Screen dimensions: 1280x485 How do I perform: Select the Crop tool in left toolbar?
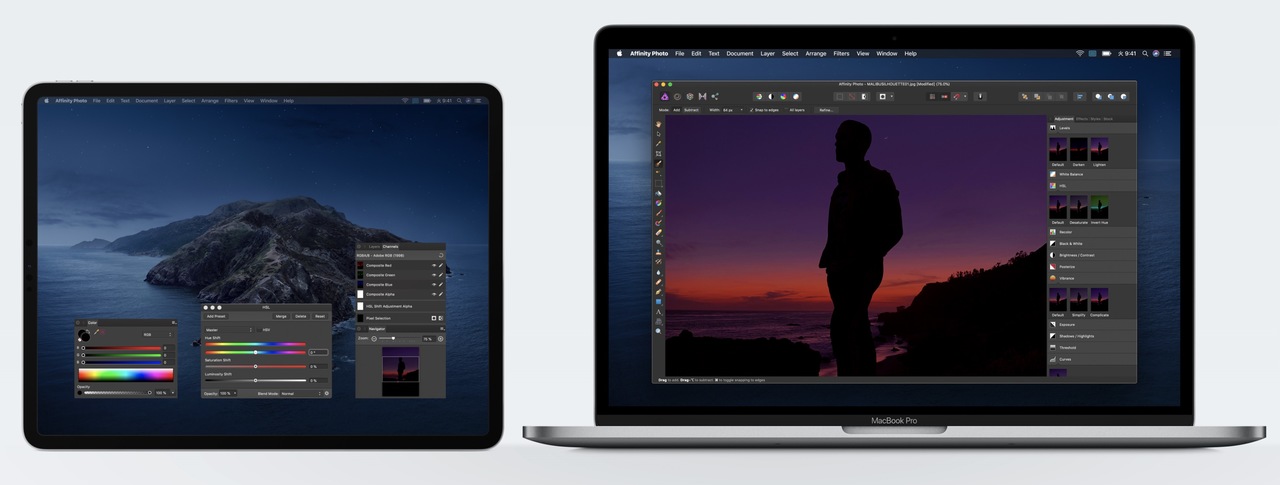(659, 154)
